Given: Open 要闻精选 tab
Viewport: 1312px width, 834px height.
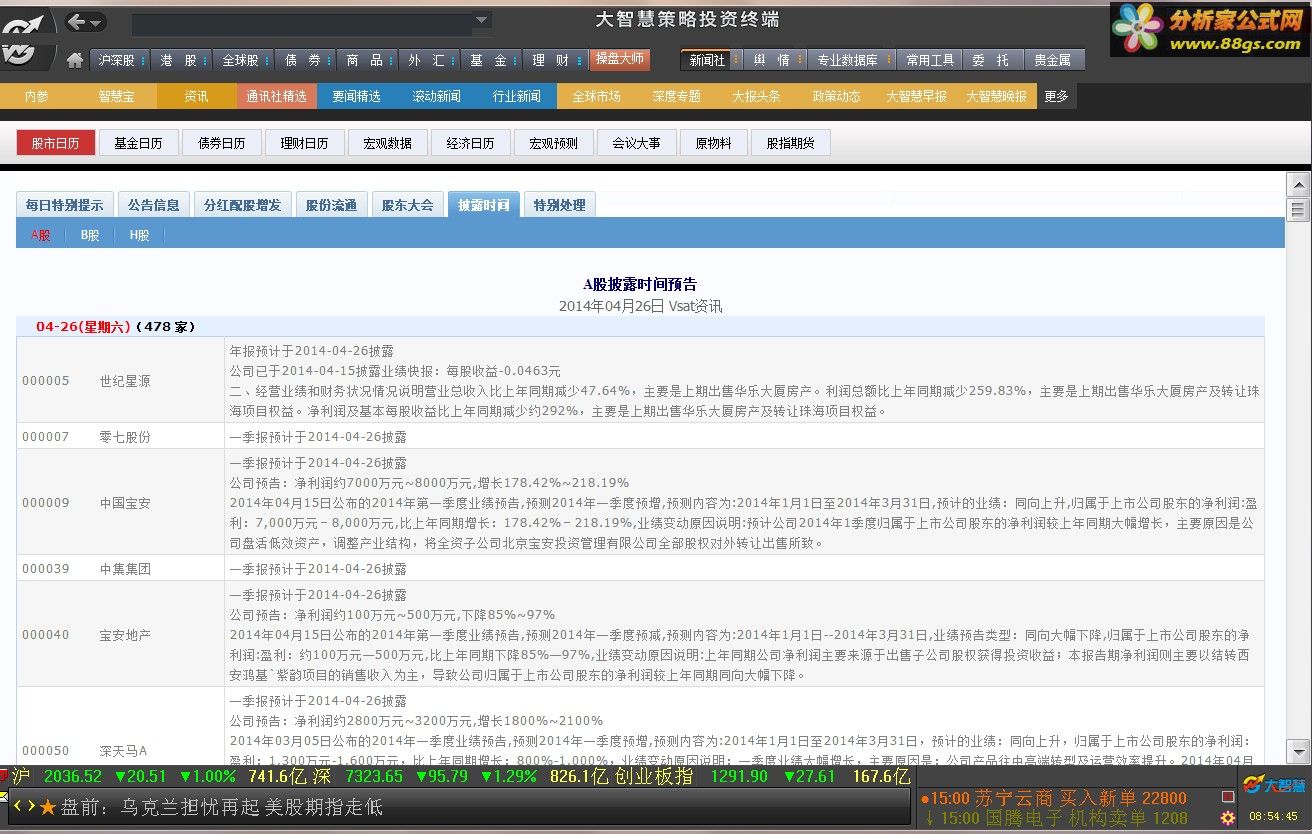Looking at the screenshot, I should [357, 96].
